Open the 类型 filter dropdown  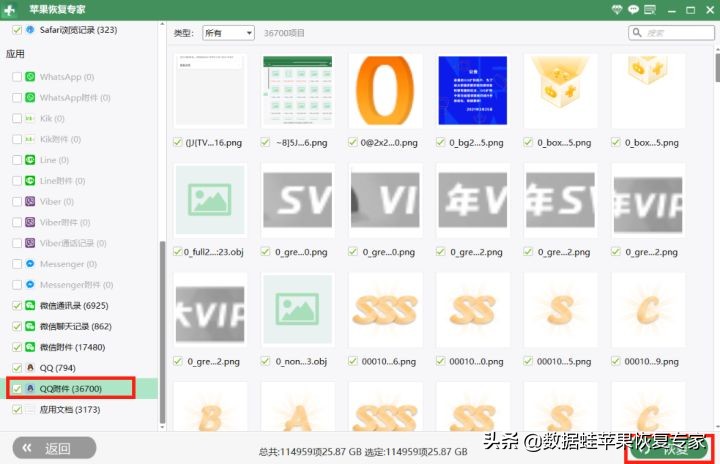[228, 33]
